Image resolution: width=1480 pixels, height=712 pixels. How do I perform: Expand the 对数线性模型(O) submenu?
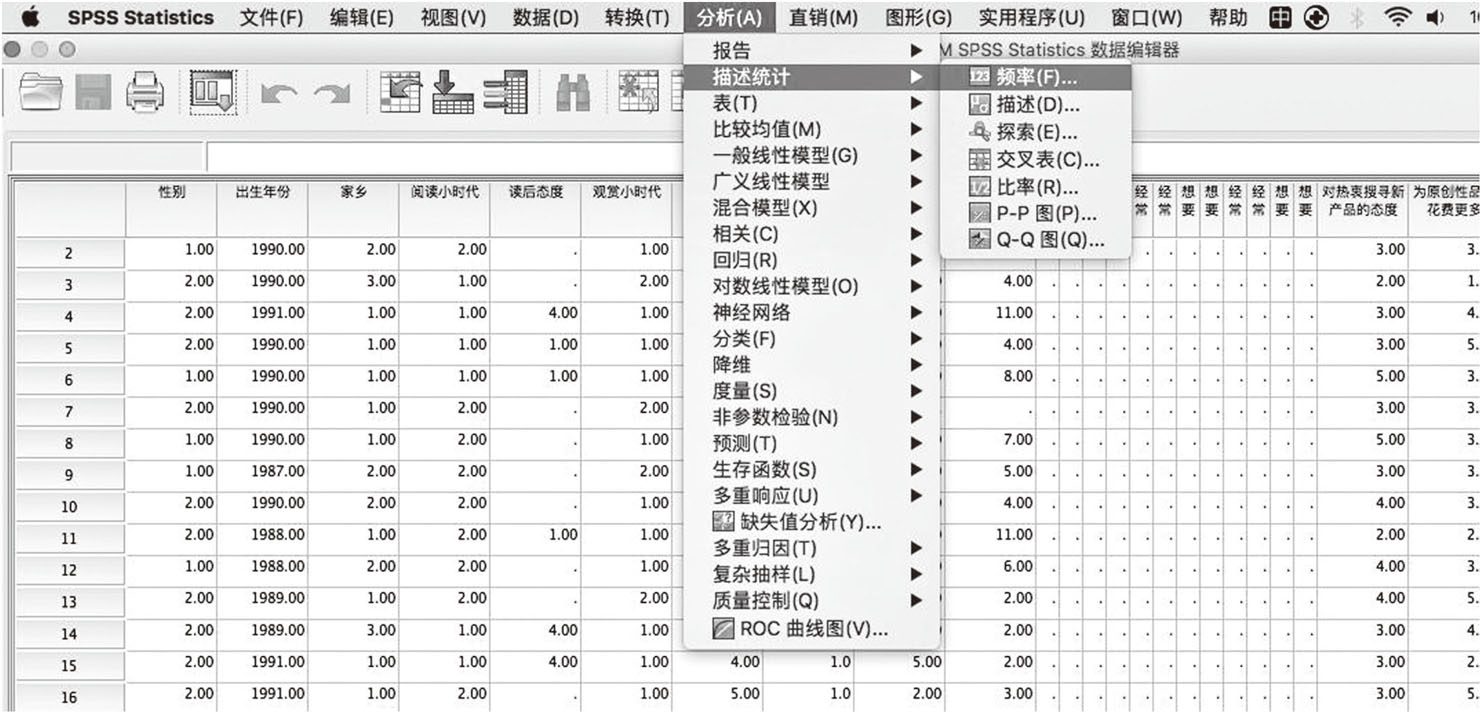point(811,287)
